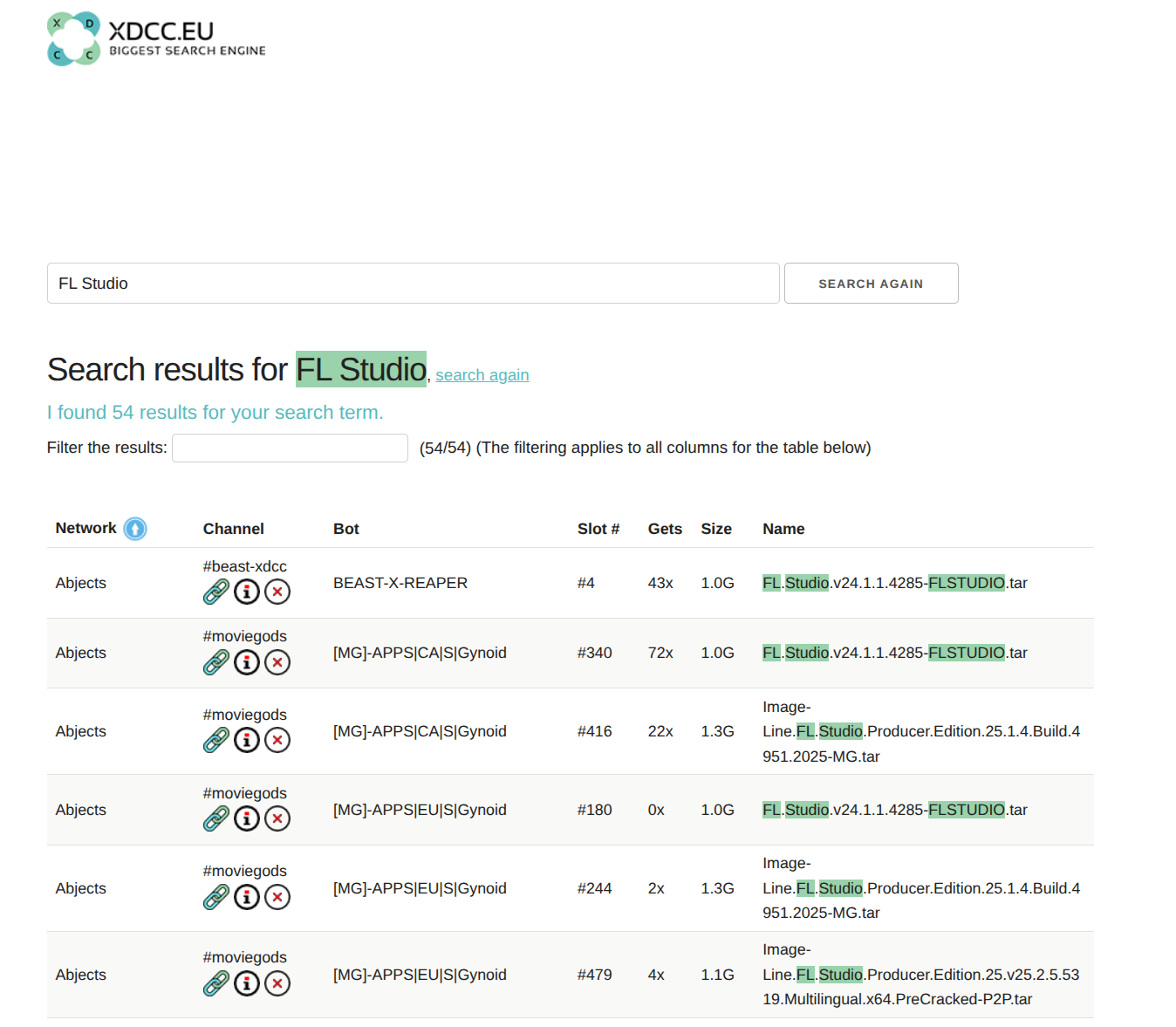Click the 0x gets value
The height and width of the screenshot is (1027, 1176).
coord(656,810)
